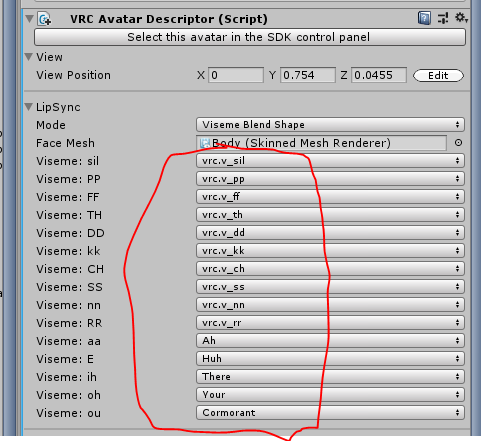
Task: Click the VRC Avatar Descriptor script icon
Action: pyautogui.click(x=44, y=19)
